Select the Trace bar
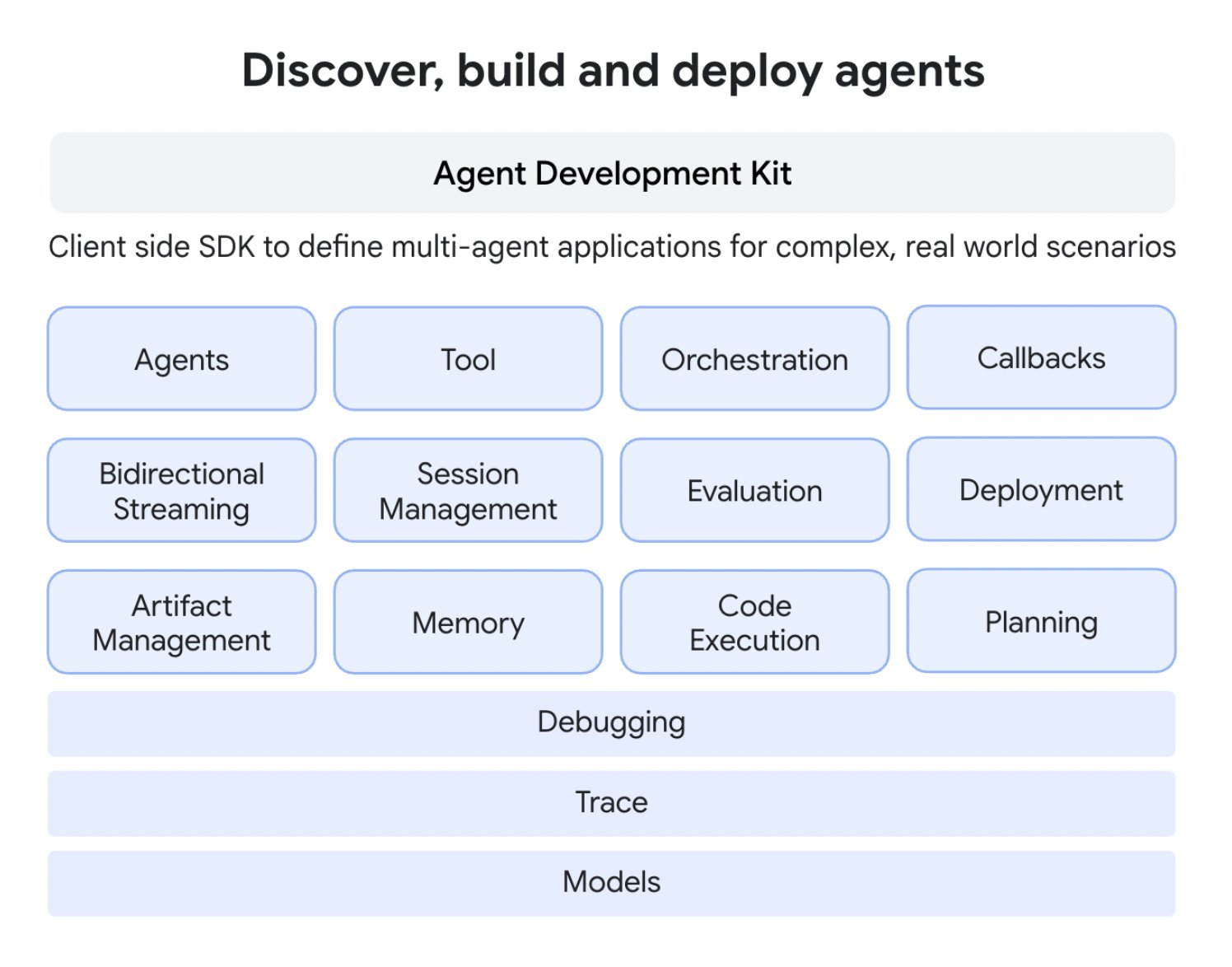The image size is (1232, 967). [611, 803]
